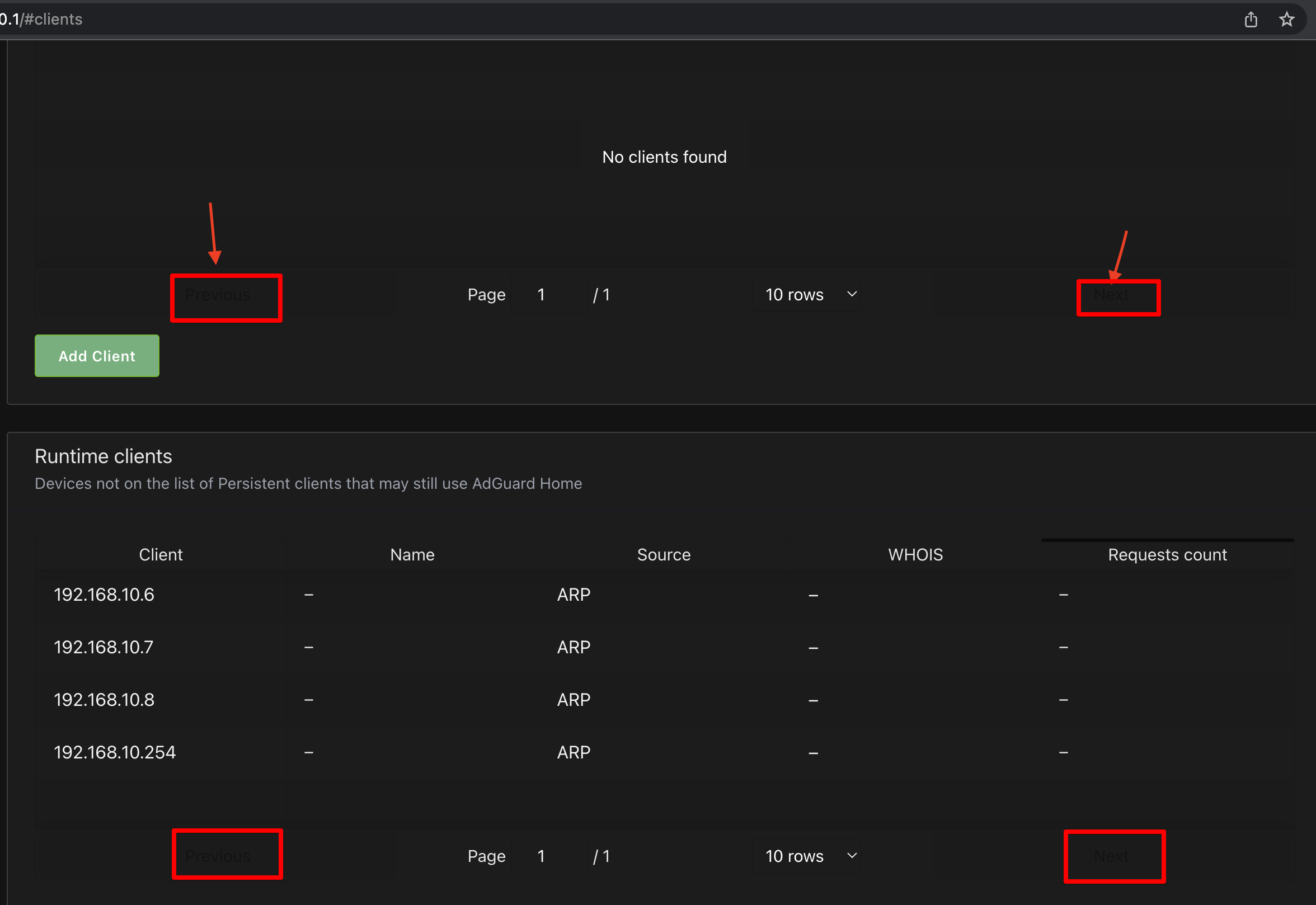This screenshot has width=1316, height=905.
Task: Select the top Page number input field
Action: click(x=548, y=294)
